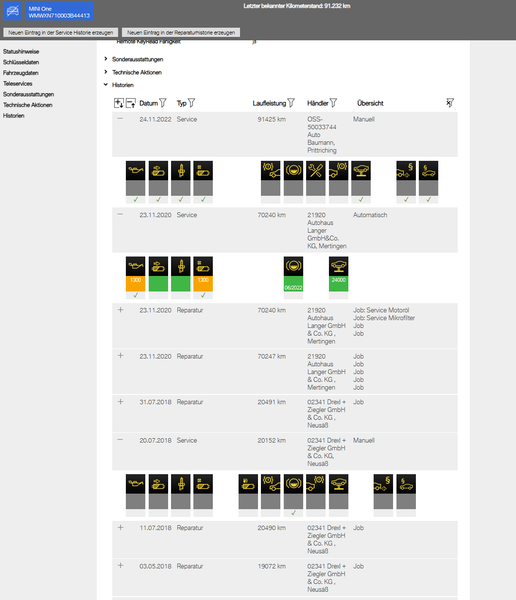Open Teleservices in the sidebar
Viewport: 516px width, 600px height.
(x=18, y=83)
